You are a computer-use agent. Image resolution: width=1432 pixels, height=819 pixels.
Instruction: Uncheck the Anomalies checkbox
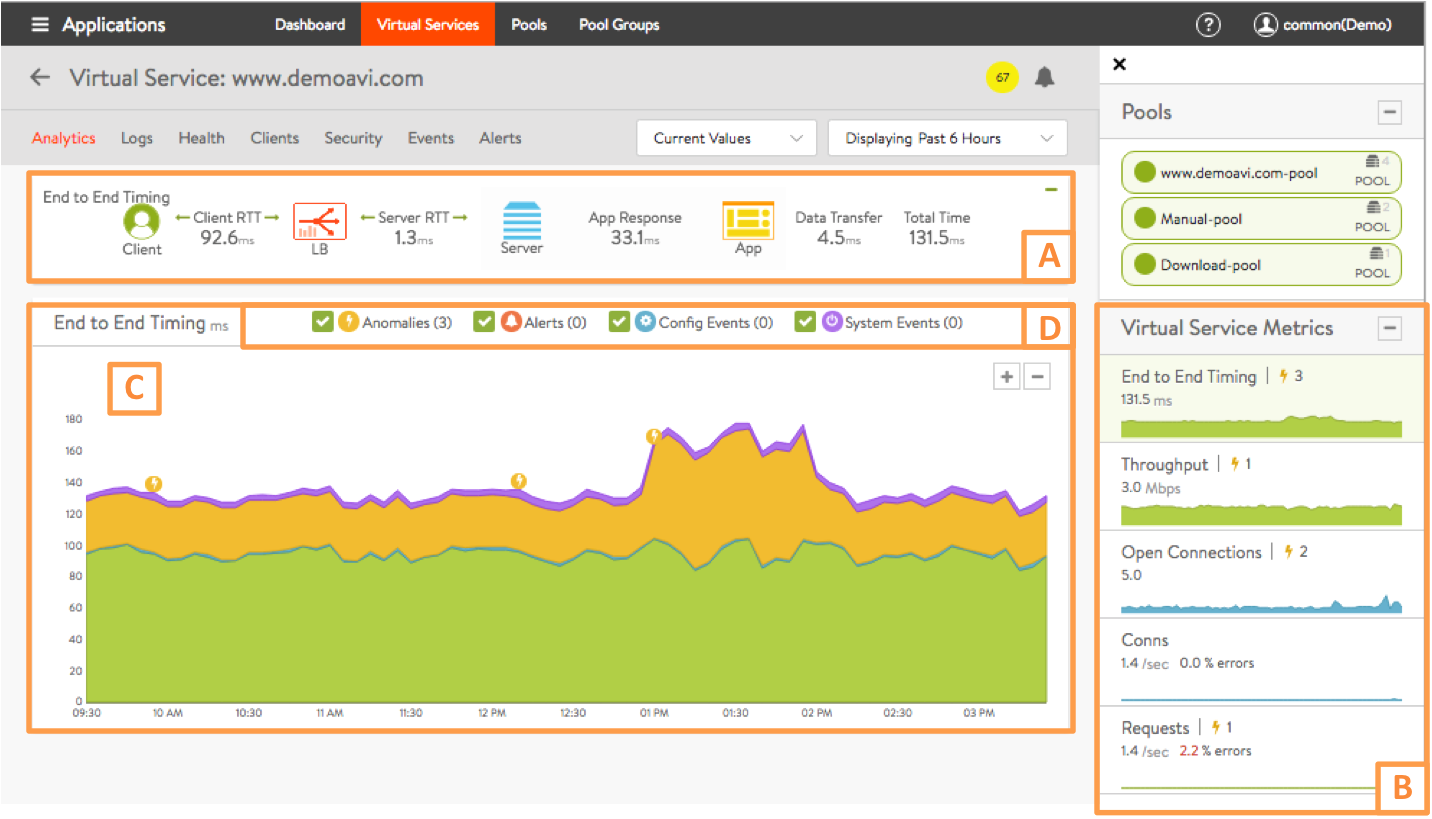click(x=322, y=322)
